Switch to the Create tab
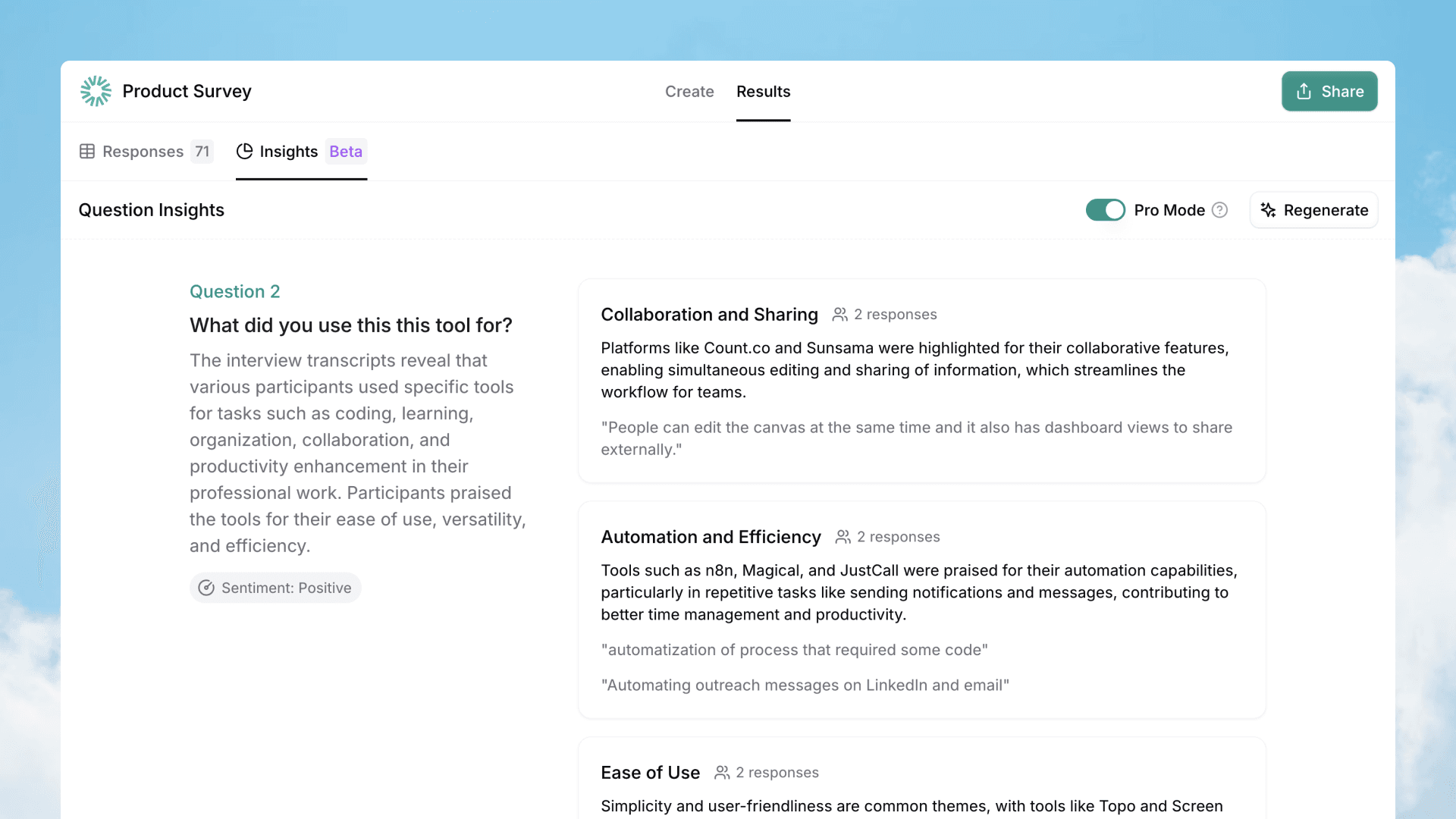Screen dimensions: 1456x819 pos(689,91)
